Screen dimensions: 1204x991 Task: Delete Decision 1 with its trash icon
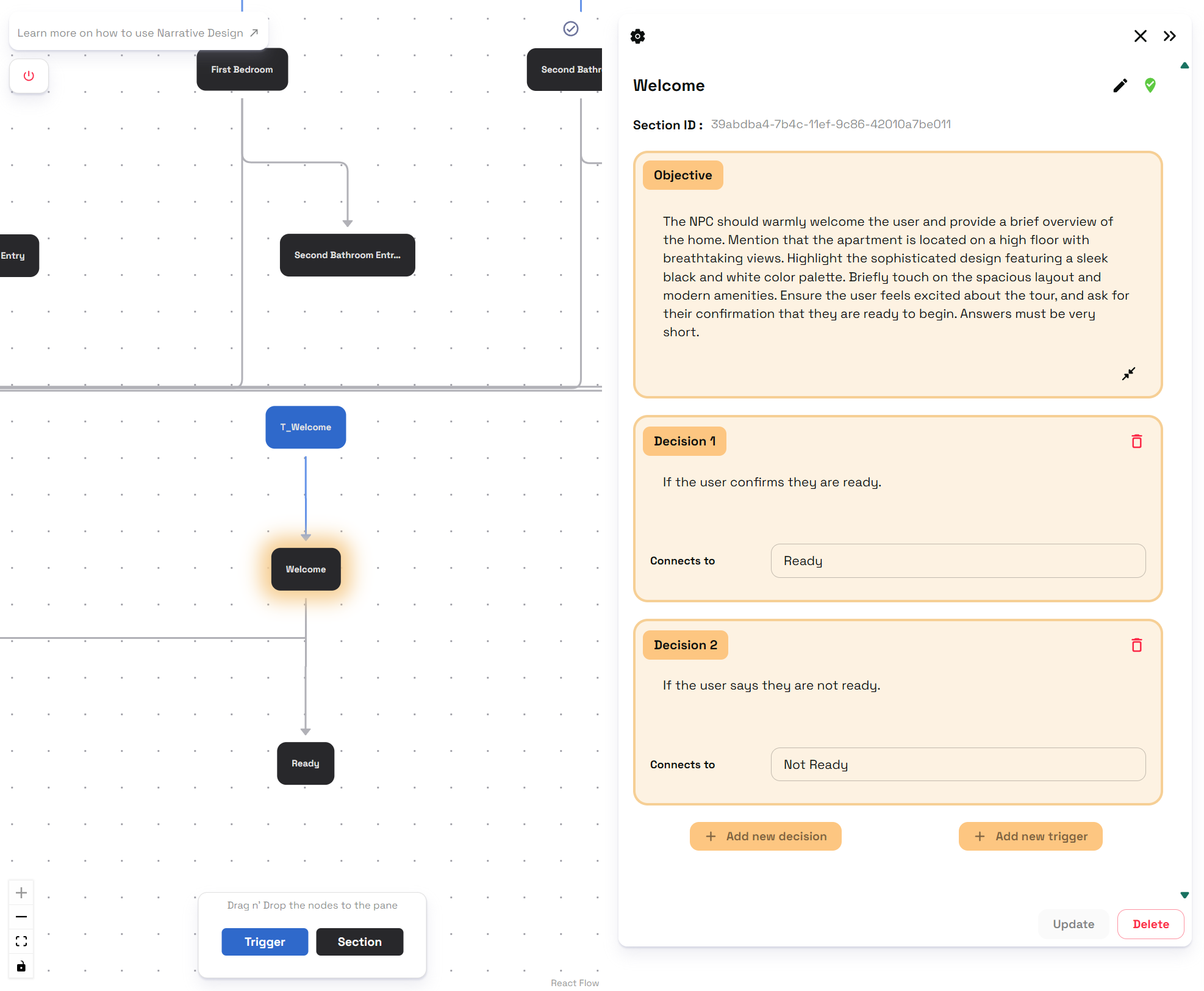[1136, 441]
